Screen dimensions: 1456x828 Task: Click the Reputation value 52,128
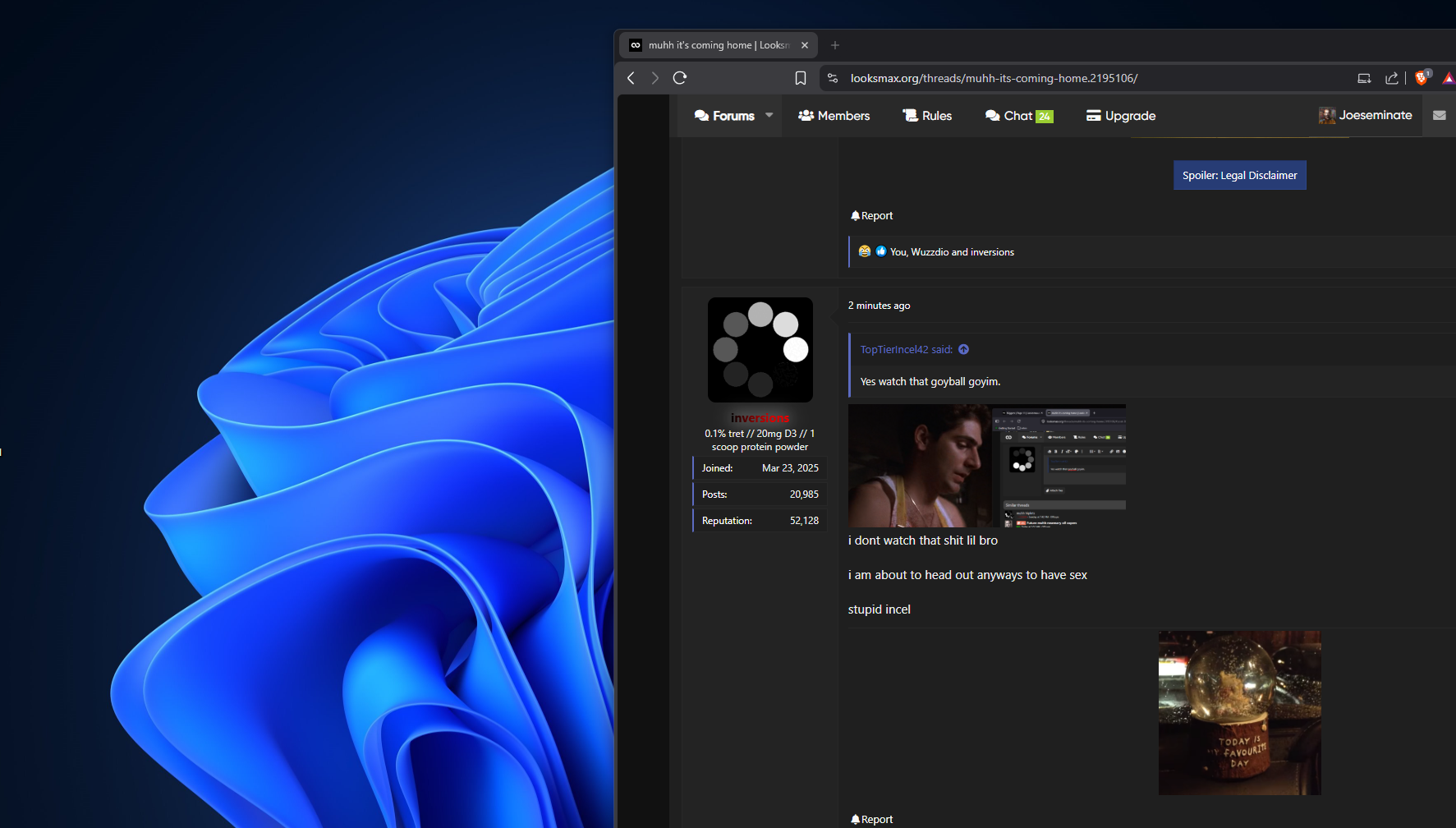804,521
